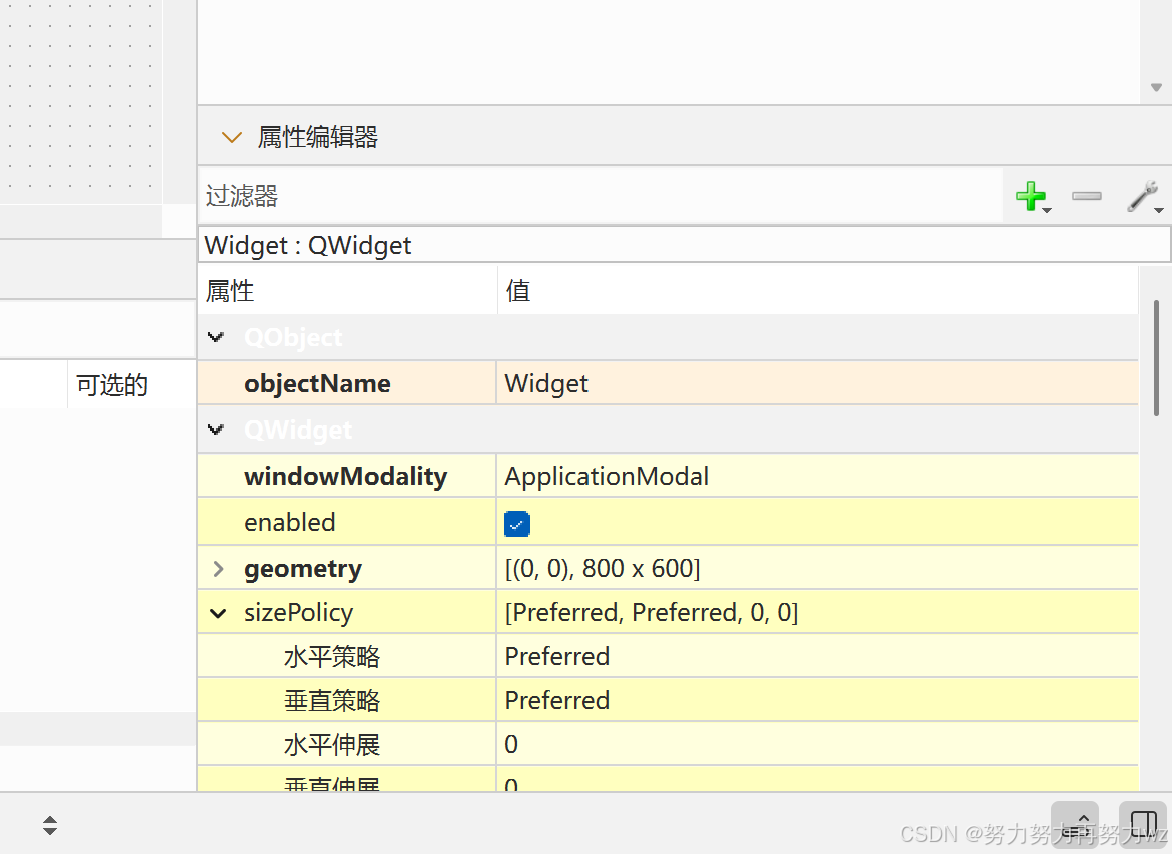Collapse the sizePolicy property row
1172x854 pixels.
(x=218, y=613)
